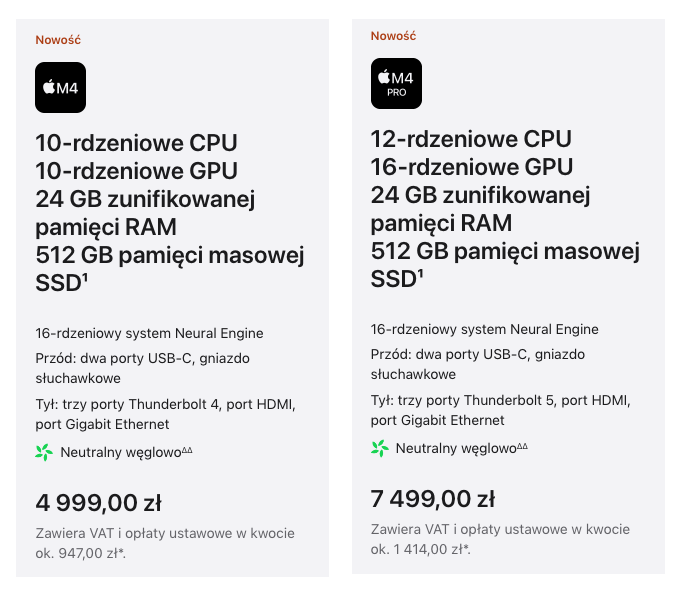The height and width of the screenshot is (596, 680).
Task: Click the 4 999,00 zł price
Action: pyautogui.click(x=98, y=503)
